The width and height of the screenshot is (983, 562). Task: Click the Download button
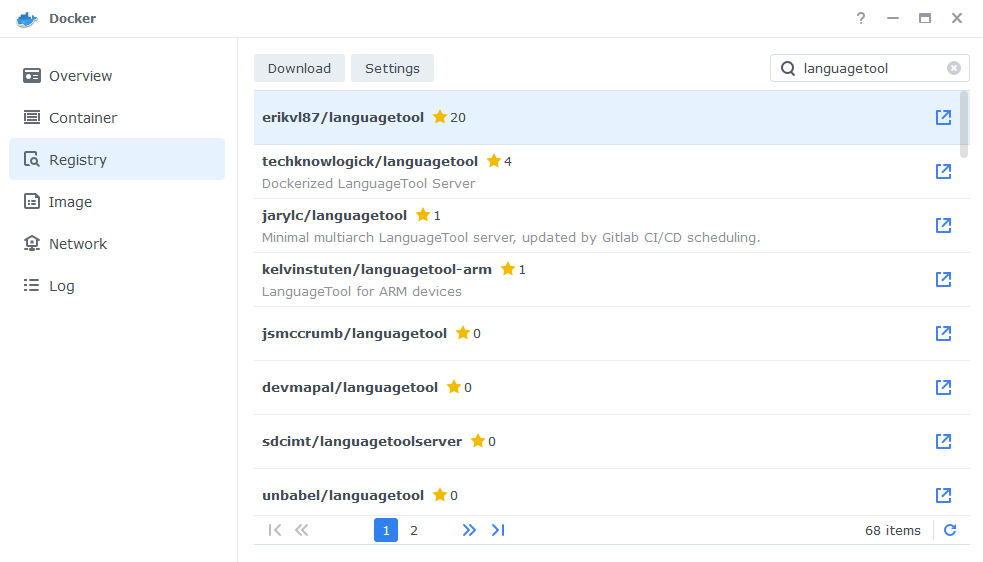click(299, 68)
